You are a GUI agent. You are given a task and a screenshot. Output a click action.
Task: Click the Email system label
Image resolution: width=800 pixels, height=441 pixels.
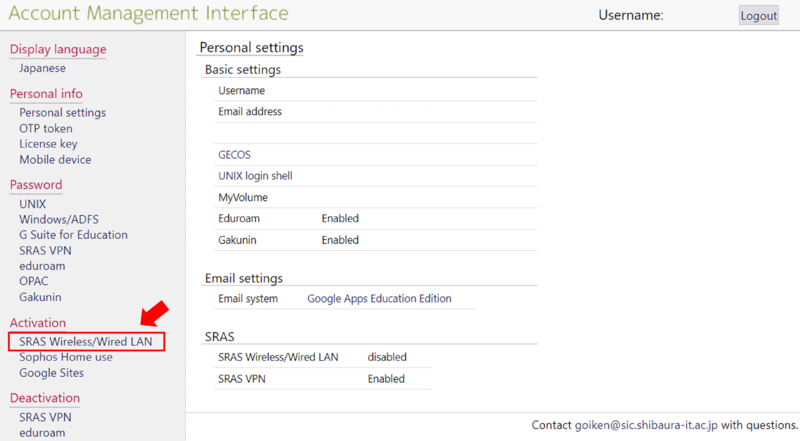[248, 299]
